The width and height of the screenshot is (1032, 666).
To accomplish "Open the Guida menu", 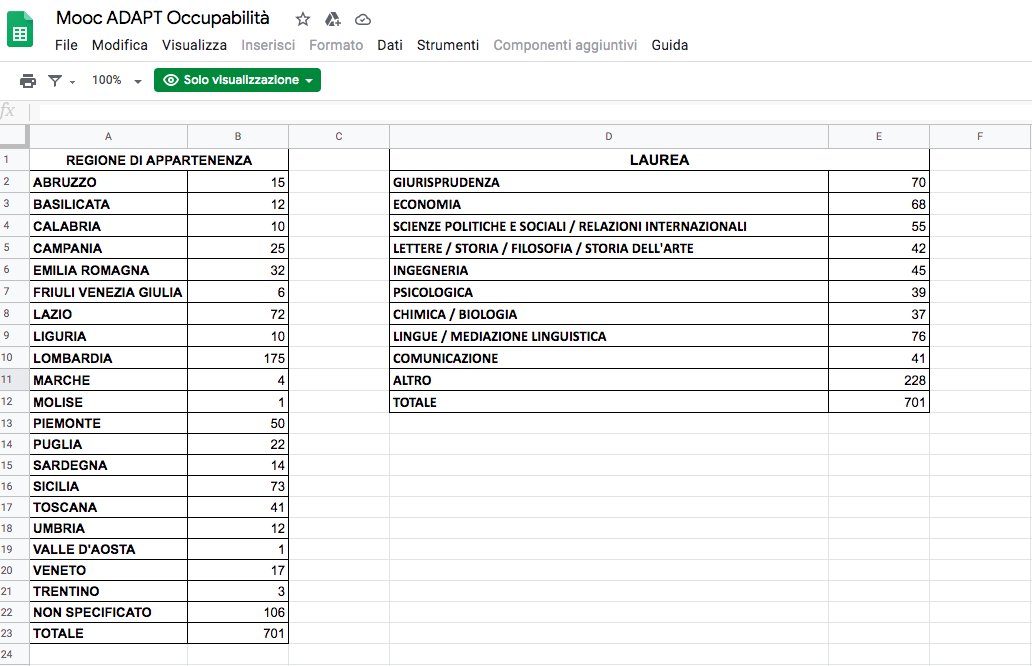I will pyautogui.click(x=669, y=45).
